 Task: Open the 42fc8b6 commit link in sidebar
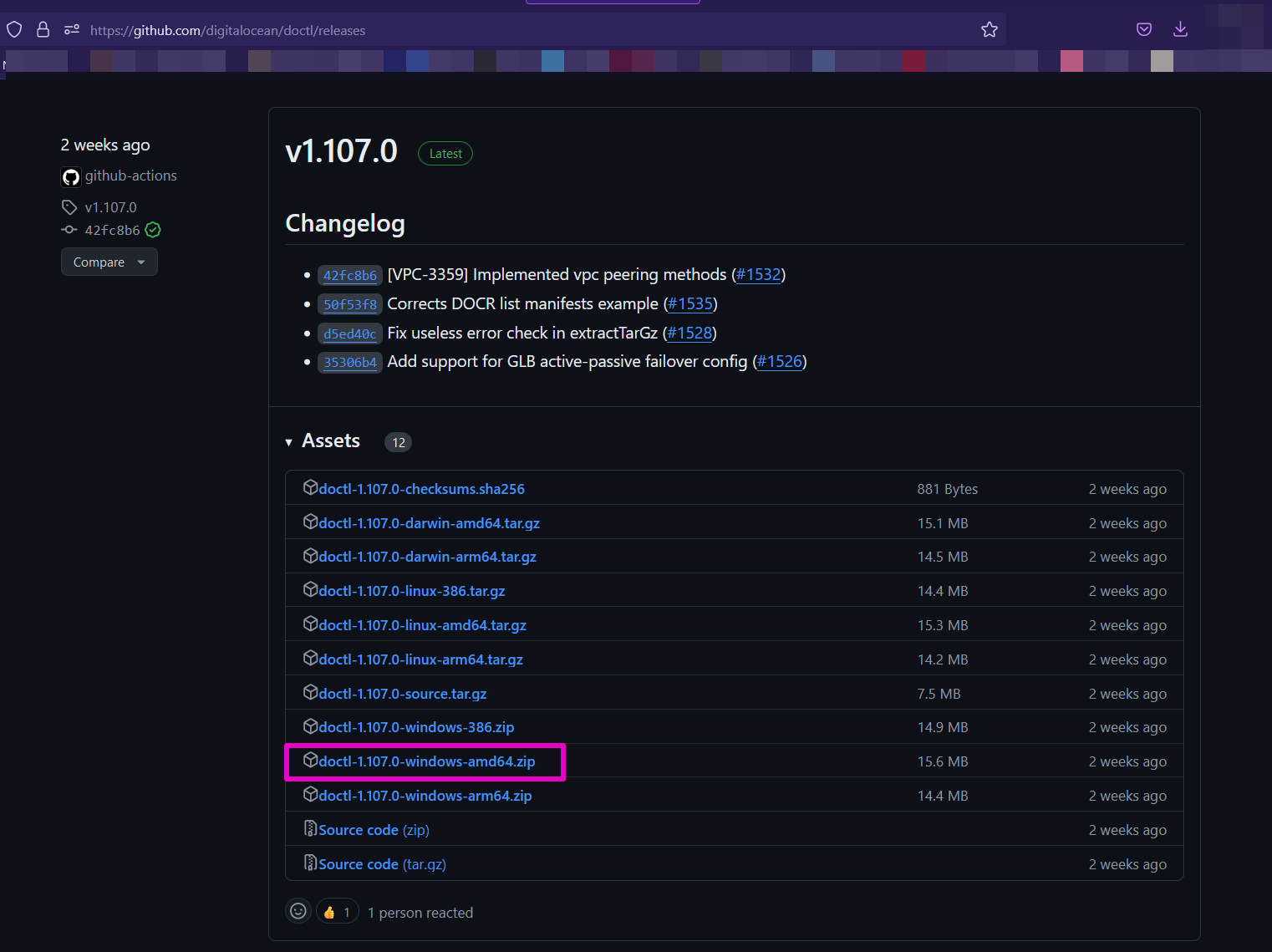pyautogui.click(x=112, y=230)
